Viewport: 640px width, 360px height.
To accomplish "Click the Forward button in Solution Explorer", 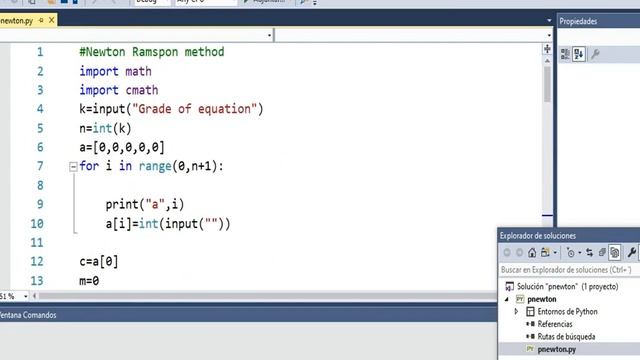I will click(519, 253).
